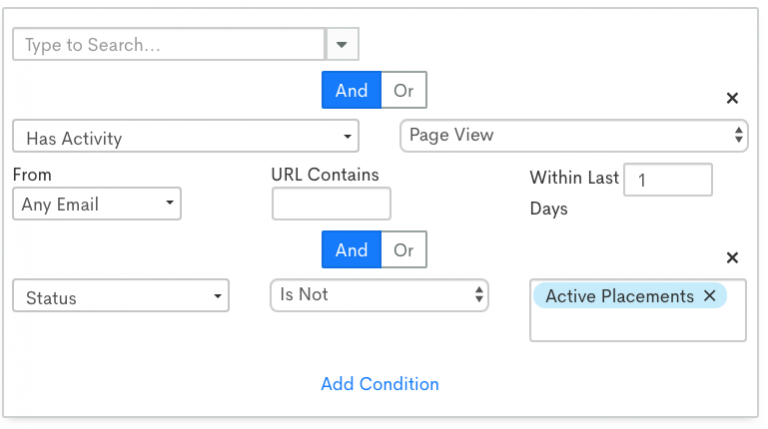Viewport: 768px width, 429px height.
Task: Open the Page View dropdown
Action: 574,135
